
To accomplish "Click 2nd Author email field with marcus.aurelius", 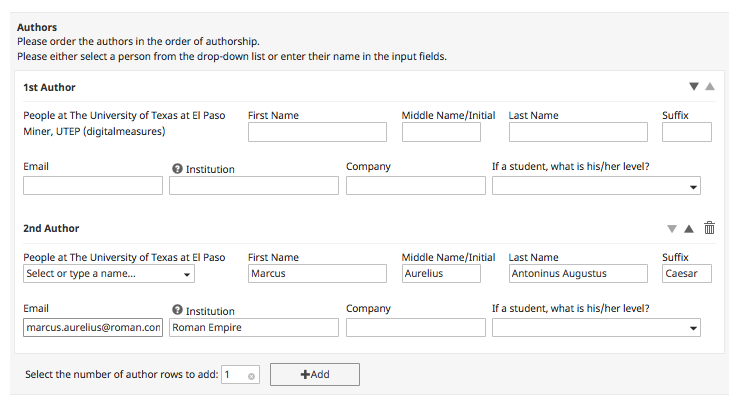I will tap(93, 328).
